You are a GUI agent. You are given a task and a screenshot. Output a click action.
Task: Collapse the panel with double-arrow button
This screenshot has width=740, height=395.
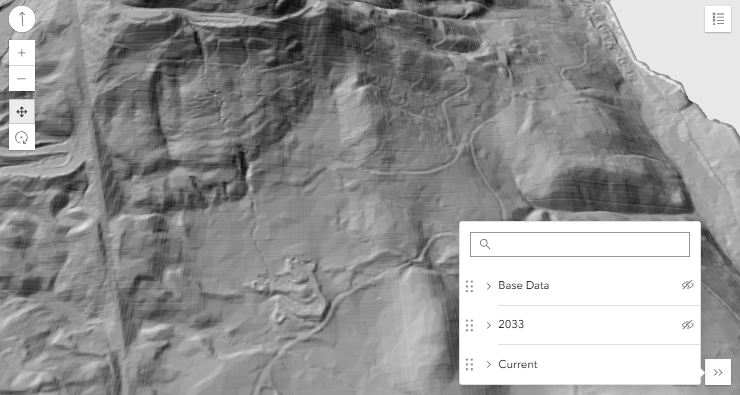[x=718, y=372]
